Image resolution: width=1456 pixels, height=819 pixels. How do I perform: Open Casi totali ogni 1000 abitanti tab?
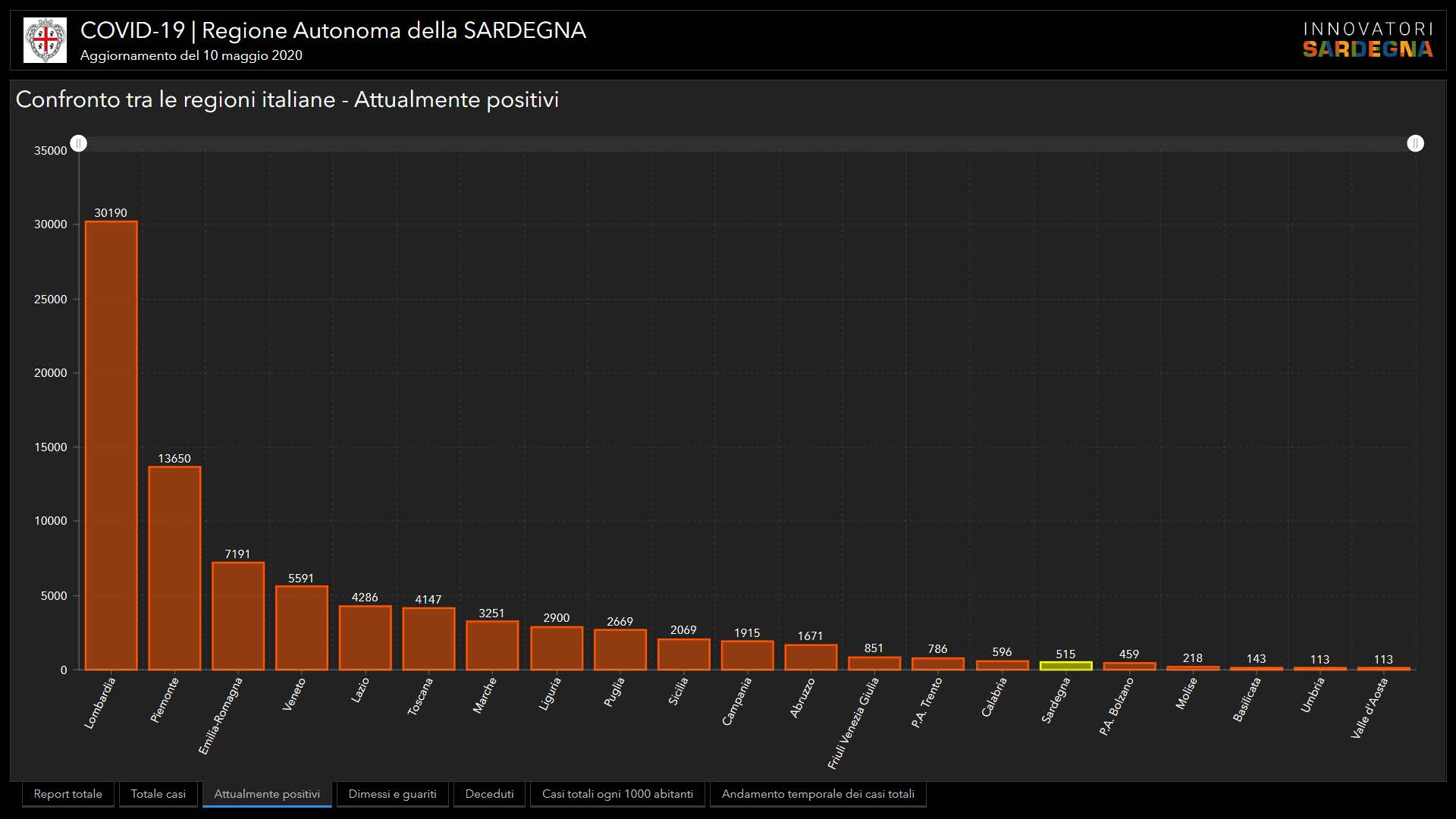tap(617, 794)
